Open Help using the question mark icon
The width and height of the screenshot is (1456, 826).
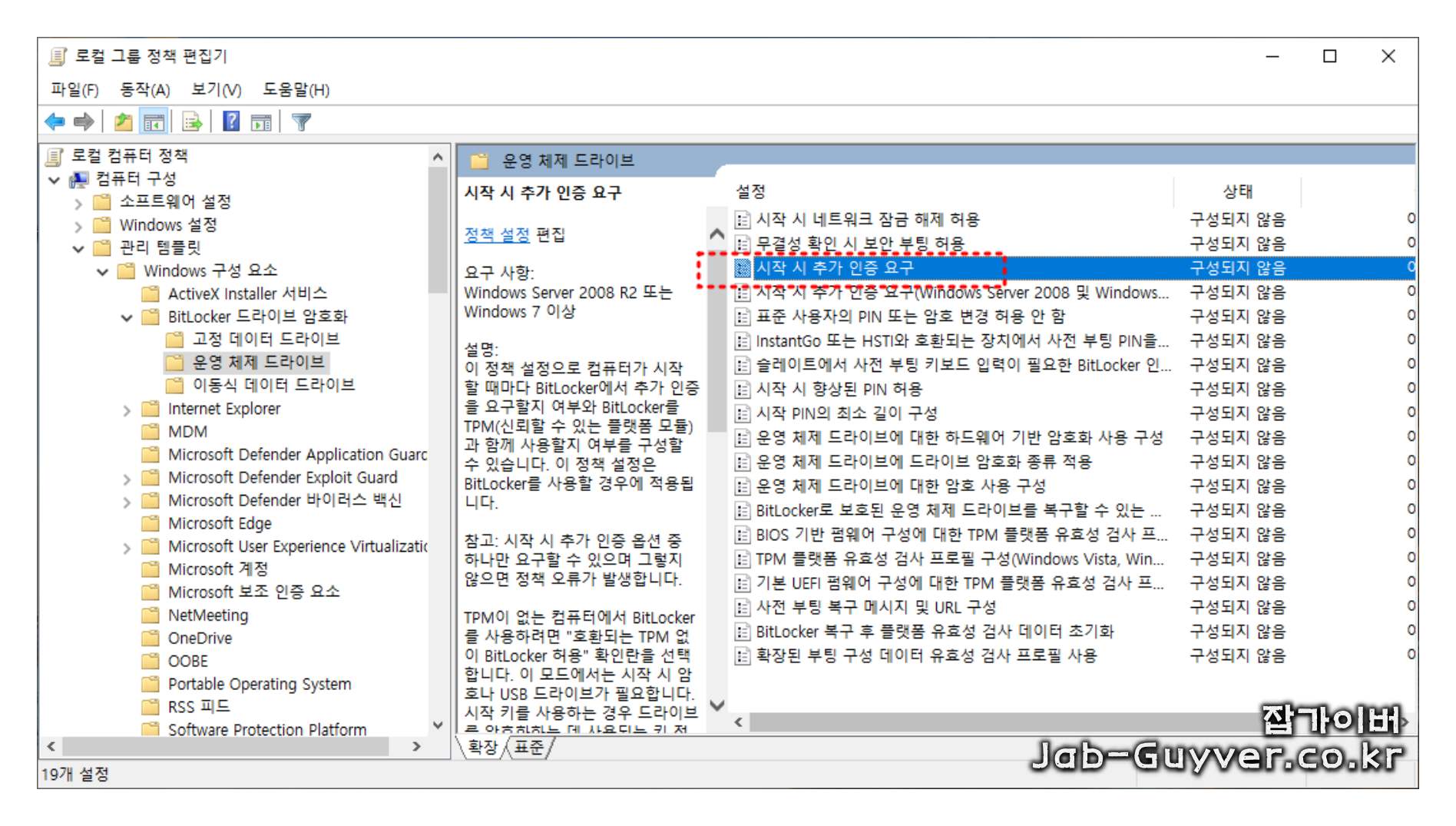pyautogui.click(x=230, y=121)
